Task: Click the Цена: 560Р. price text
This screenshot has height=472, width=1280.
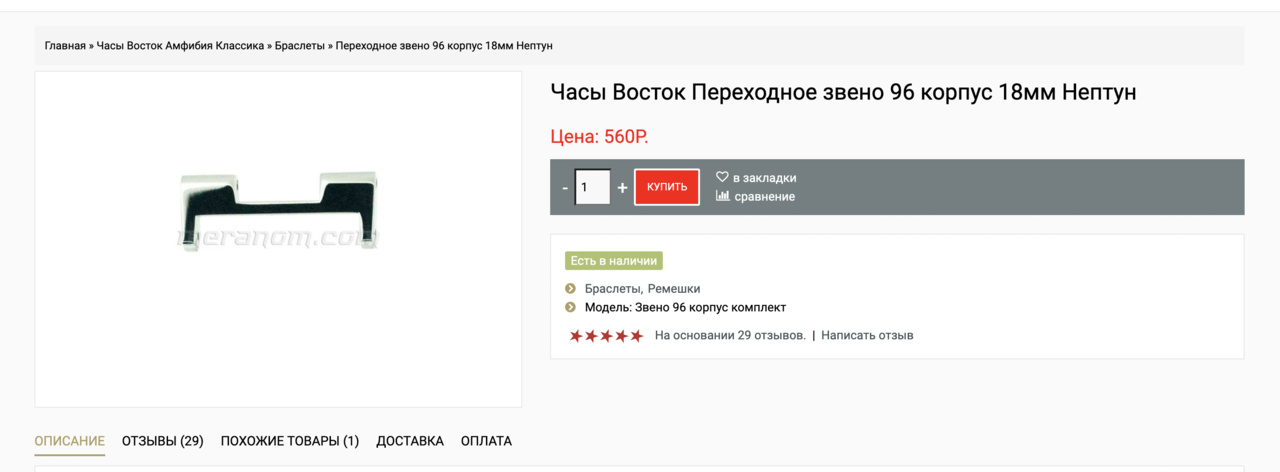Action: pyautogui.click(x=599, y=137)
